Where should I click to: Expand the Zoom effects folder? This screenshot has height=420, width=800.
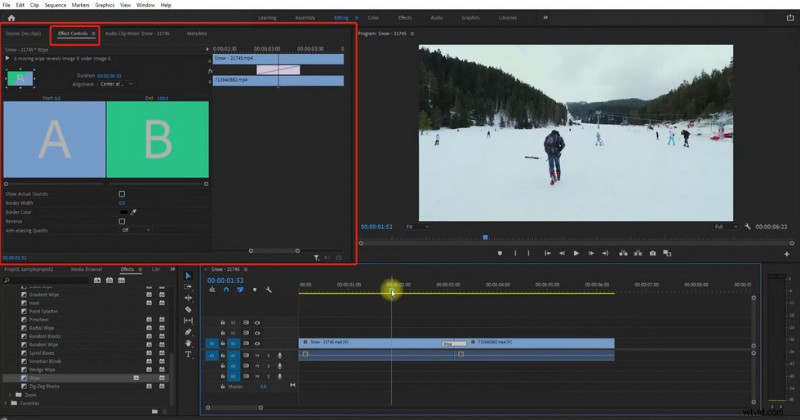click(x=10, y=395)
